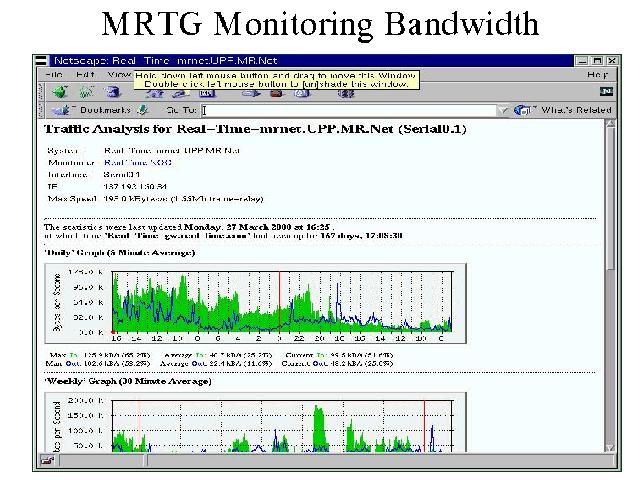640x480 pixels.
Task: Maximize the Netscape window
Action: [597, 61]
